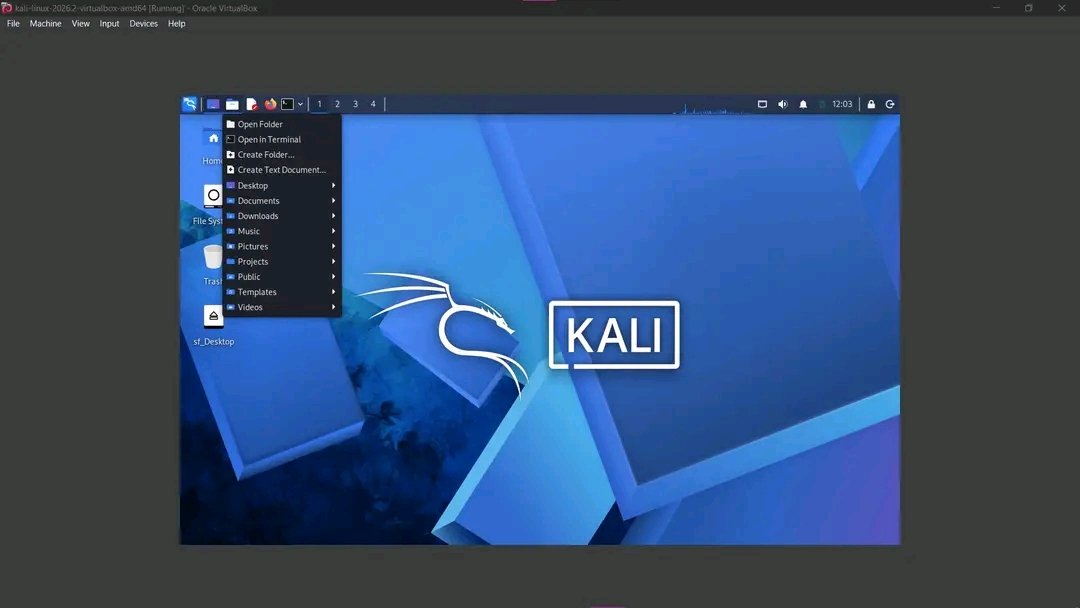Screen dimensions: 1080x608
Task: Expand the Pictures submenu arrow
Action: (333, 246)
